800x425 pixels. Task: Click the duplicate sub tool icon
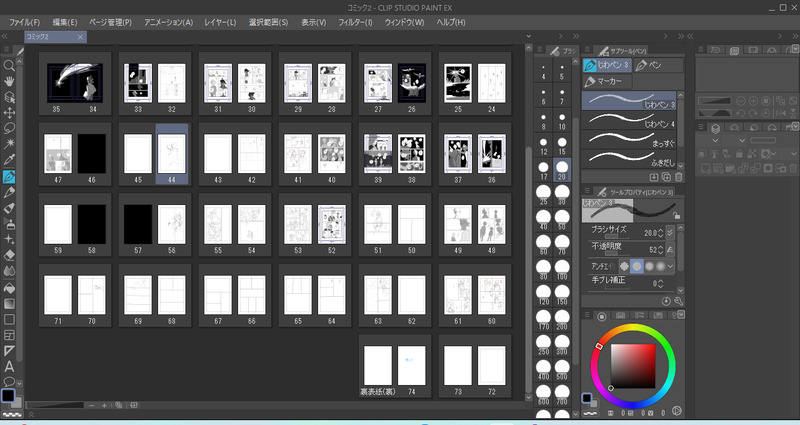tap(666, 177)
